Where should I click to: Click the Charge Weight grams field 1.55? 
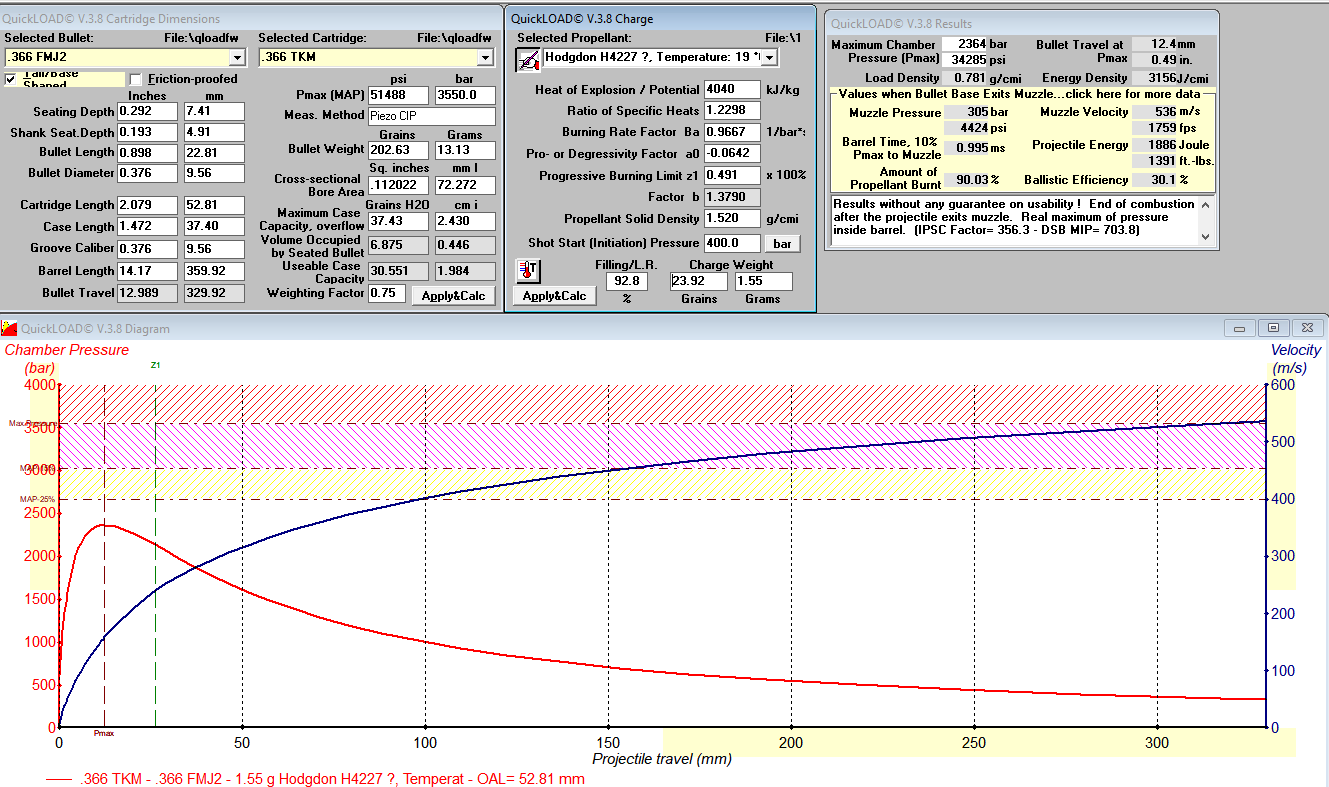tap(763, 282)
